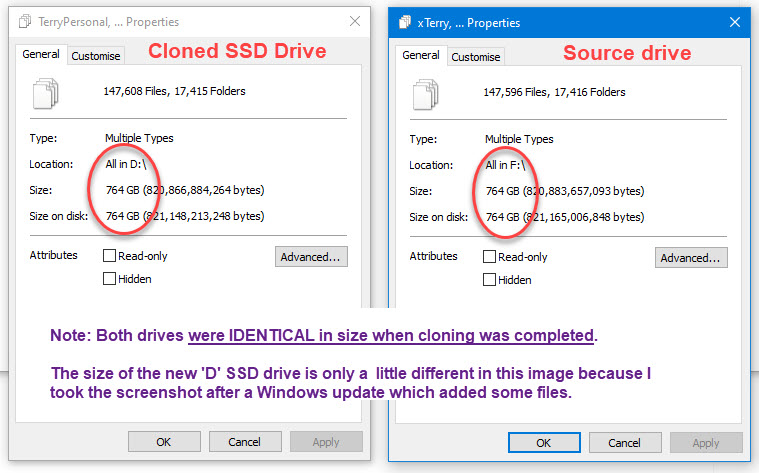The image size is (759, 473).
Task: Switch to Customise tab in xTerry Properties
Action: pos(476,57)
